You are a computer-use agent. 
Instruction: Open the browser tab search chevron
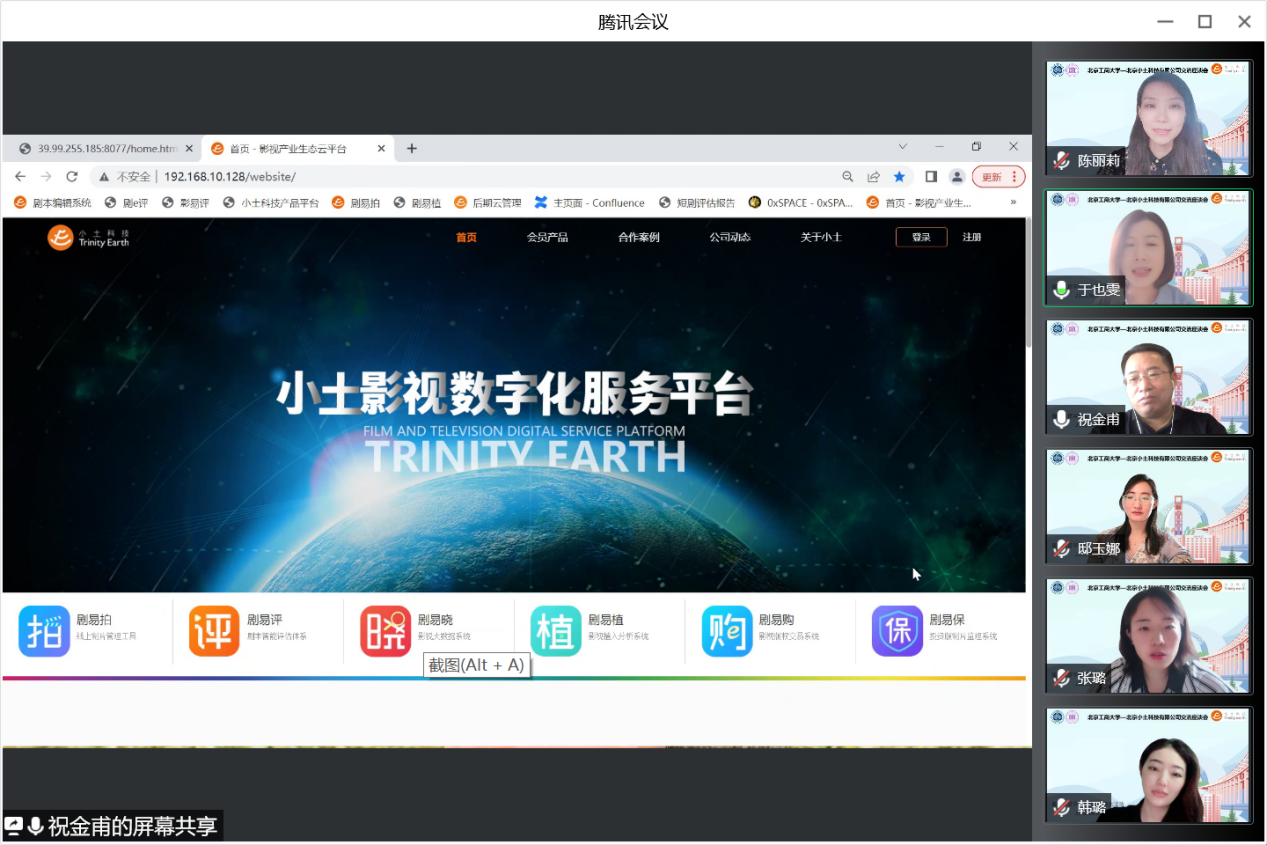[903, 148]
